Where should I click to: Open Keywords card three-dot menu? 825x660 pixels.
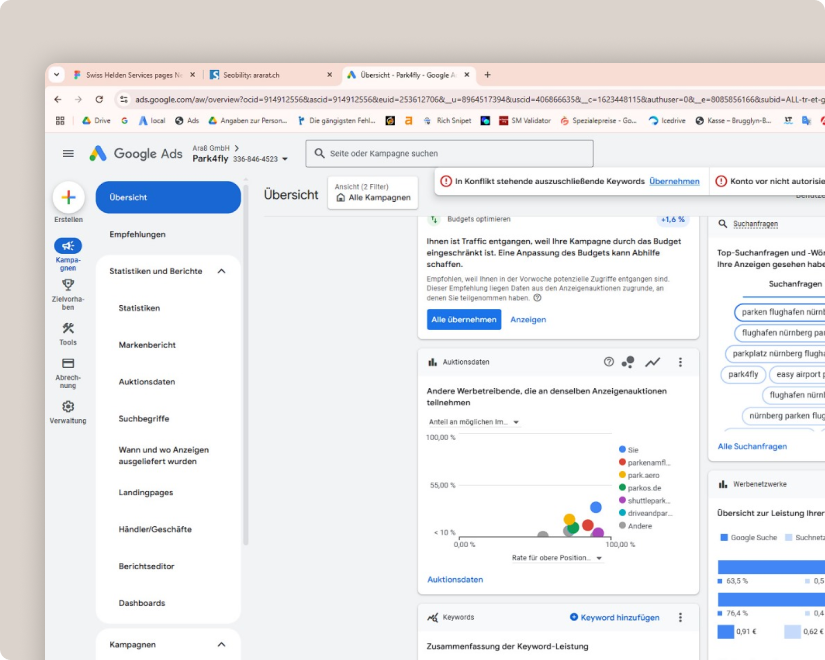680,617
